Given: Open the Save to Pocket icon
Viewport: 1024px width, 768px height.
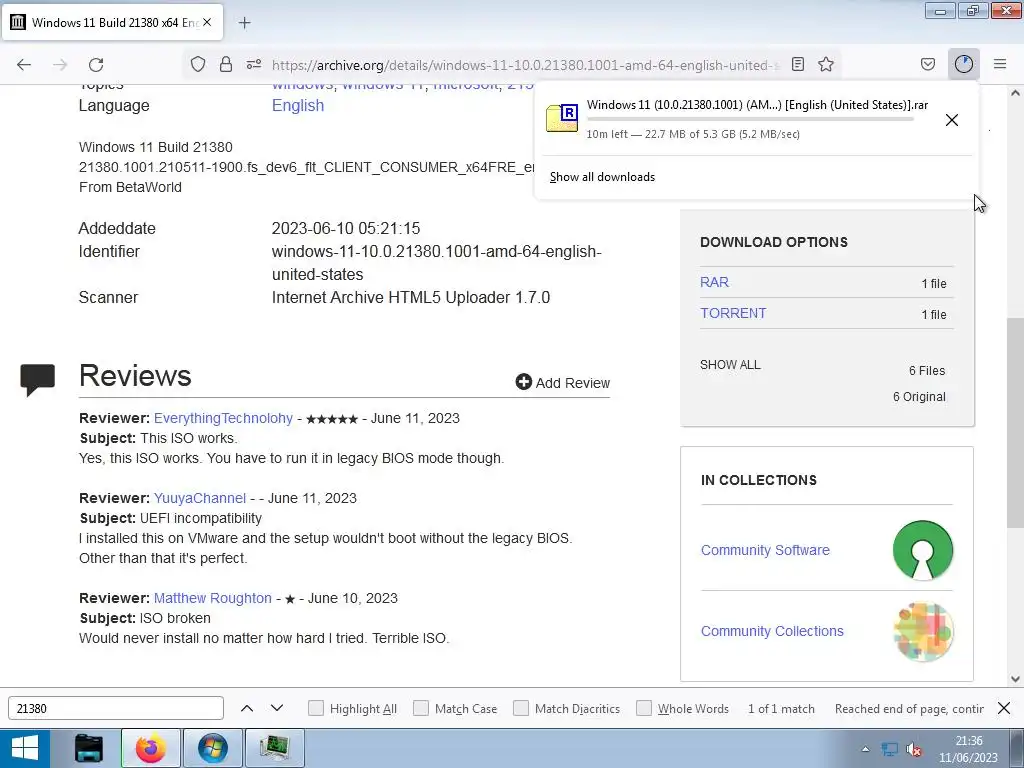Looking at the screenshot, I should pos(927,64).
